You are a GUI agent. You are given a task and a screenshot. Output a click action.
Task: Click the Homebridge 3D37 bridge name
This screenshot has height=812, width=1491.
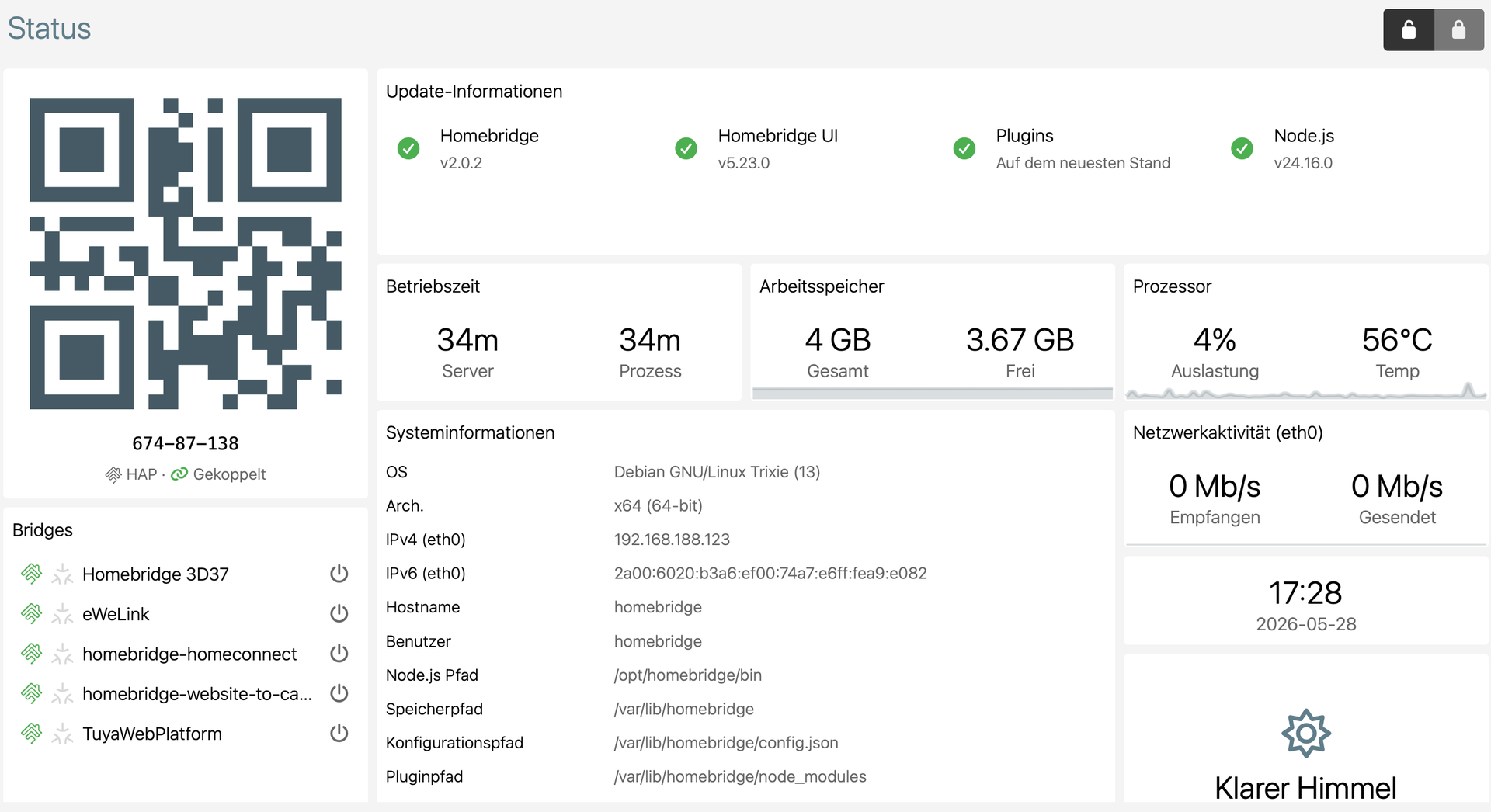[155, 574]
